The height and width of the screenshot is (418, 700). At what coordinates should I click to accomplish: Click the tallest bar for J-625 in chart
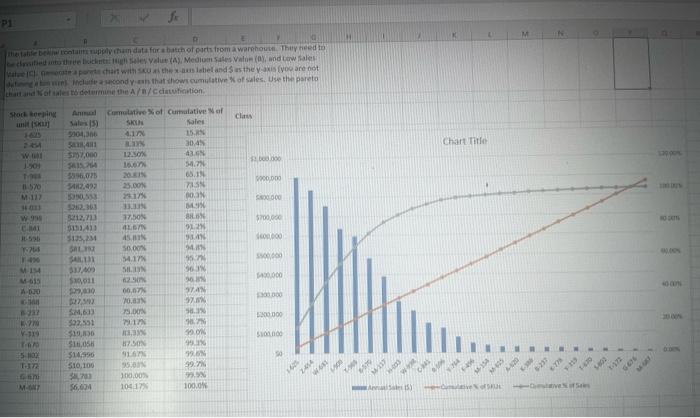coord(296,265)
